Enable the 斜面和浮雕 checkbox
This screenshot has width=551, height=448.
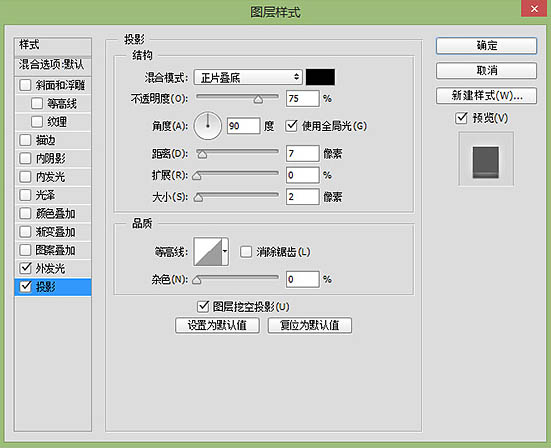(25, 85)
